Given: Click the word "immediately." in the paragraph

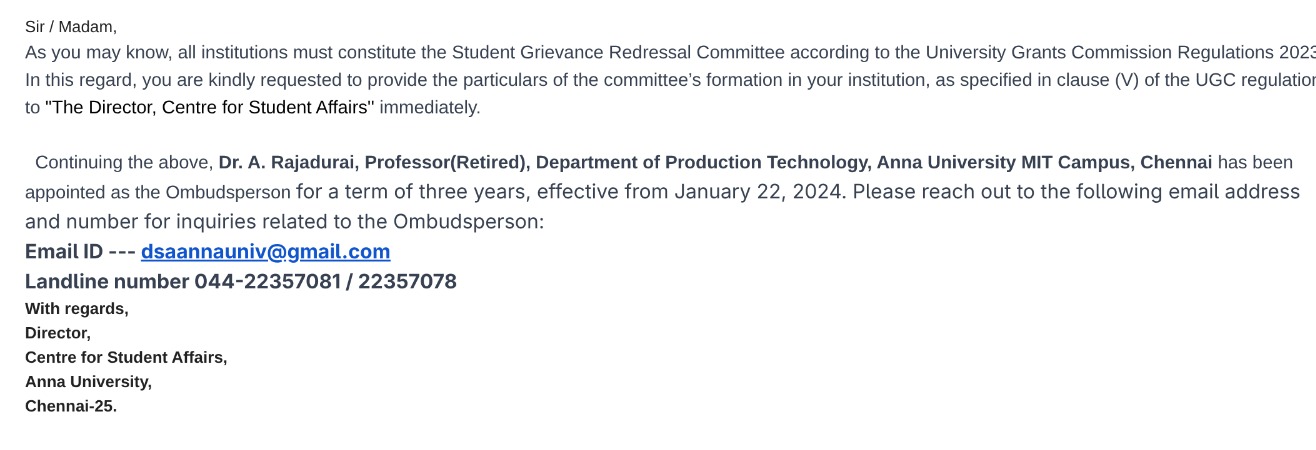Looking at the screenshot, I should pyautogui.click(x=430, y=108).
